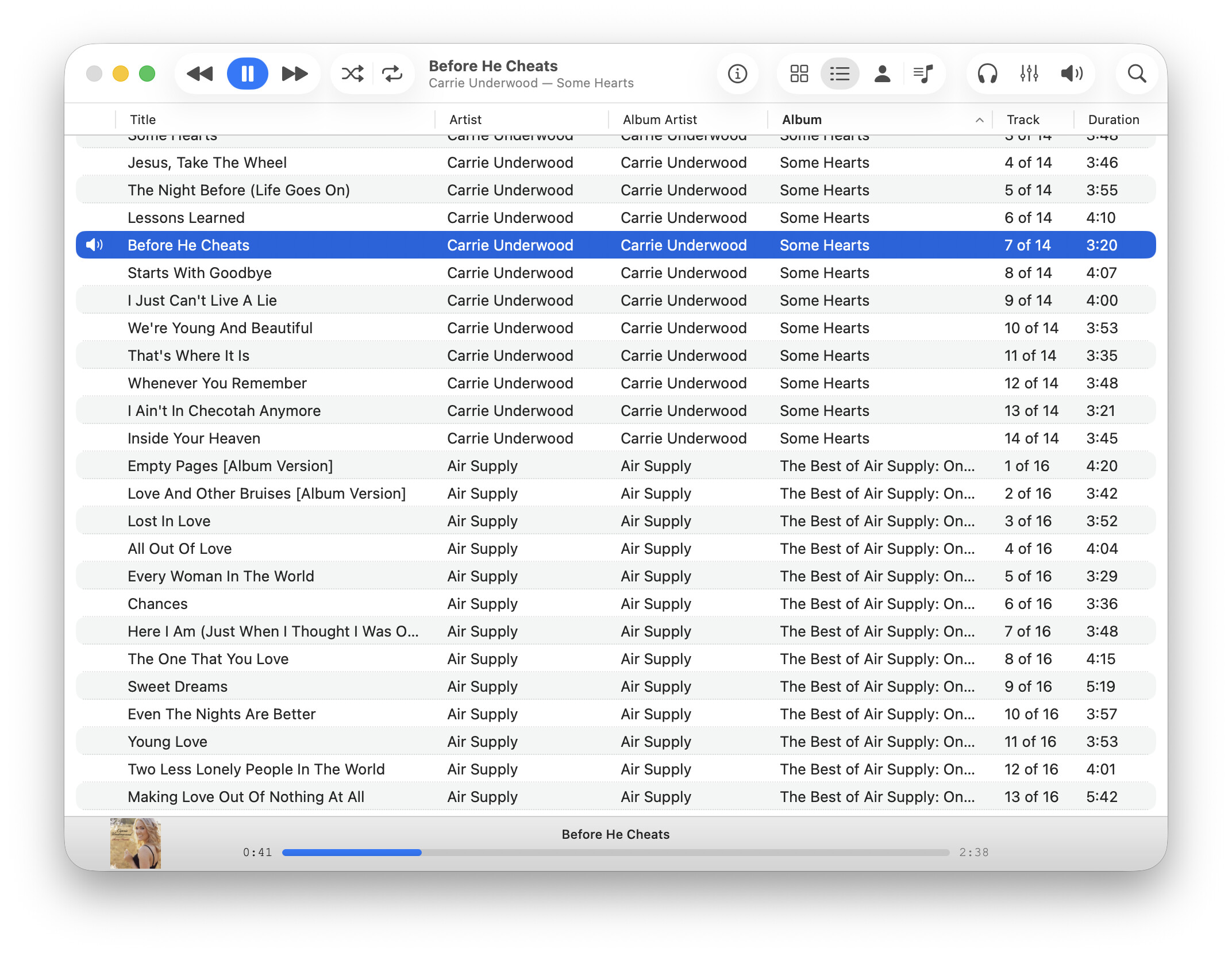The width and height of the screenshot is (1232, 956).
Task: Open the equalizer controls
Action: point(1029,74)
